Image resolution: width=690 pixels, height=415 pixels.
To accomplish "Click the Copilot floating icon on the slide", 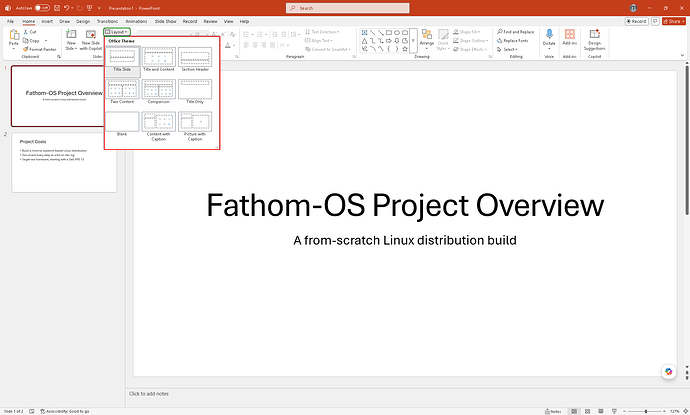I will click(668, 371).
